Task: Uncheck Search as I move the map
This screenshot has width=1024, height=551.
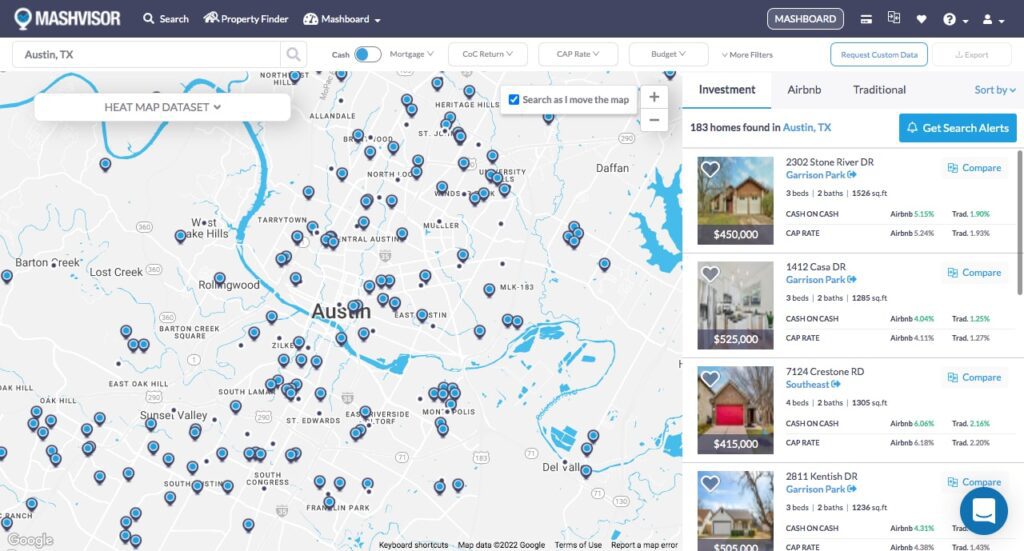Action: click(514, 100)
